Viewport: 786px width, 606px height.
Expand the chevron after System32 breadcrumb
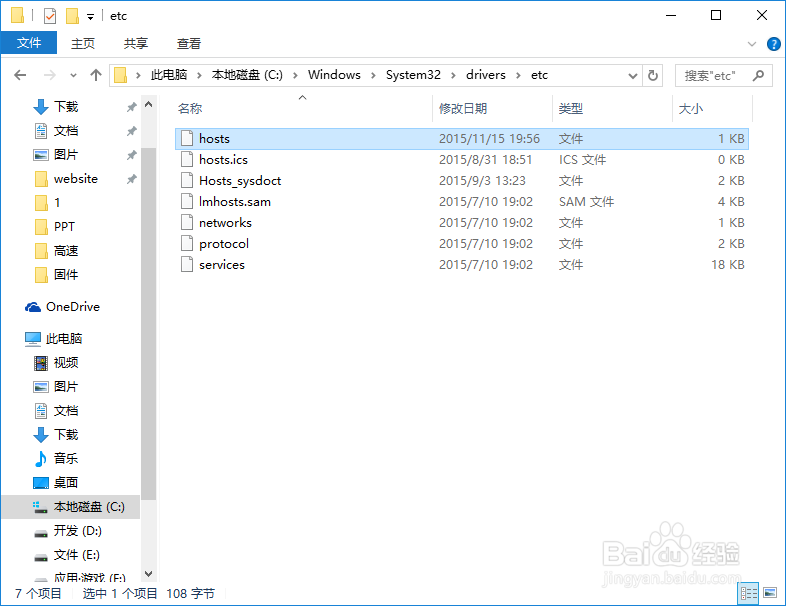pos(453,76)
